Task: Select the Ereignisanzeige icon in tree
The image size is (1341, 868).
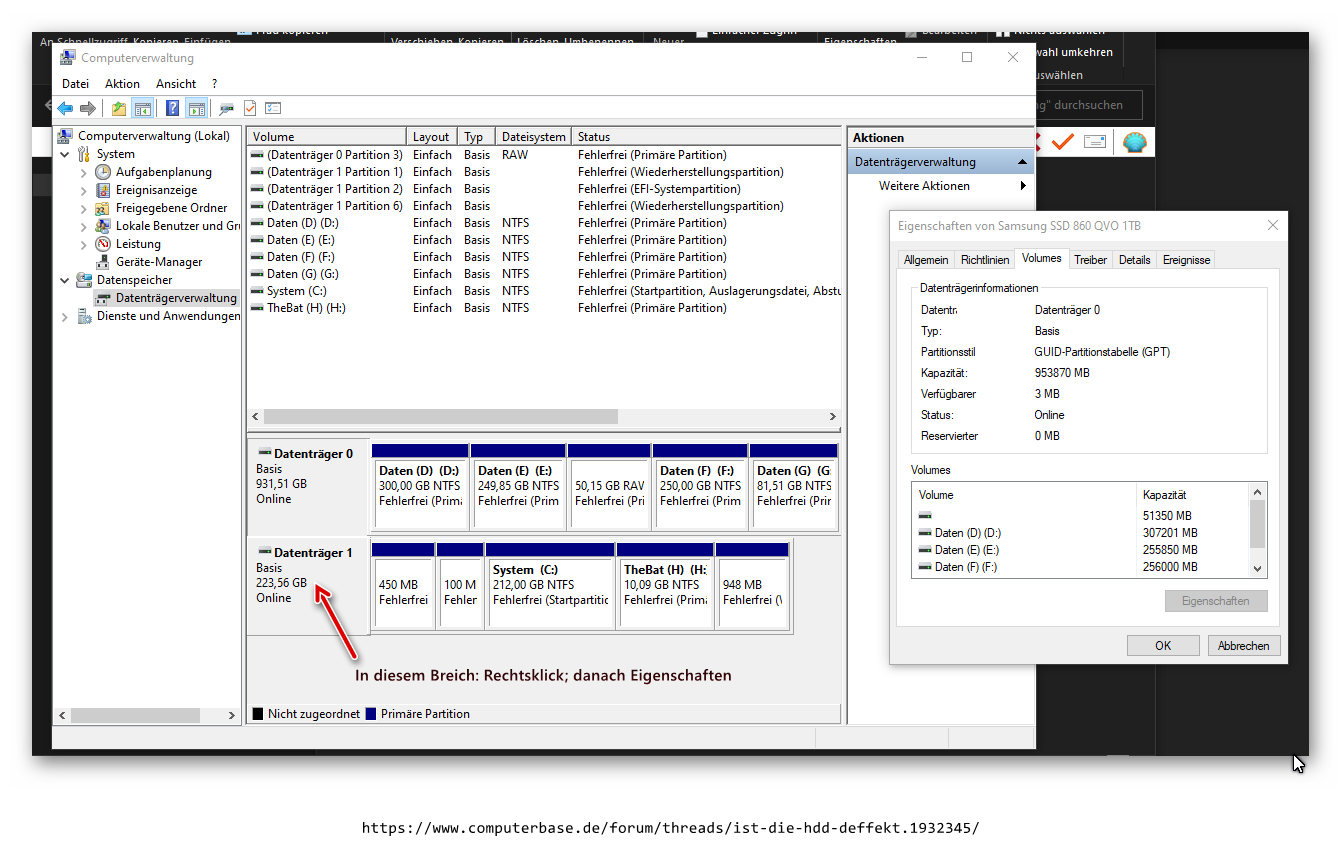Action: (x=103, y=190)
